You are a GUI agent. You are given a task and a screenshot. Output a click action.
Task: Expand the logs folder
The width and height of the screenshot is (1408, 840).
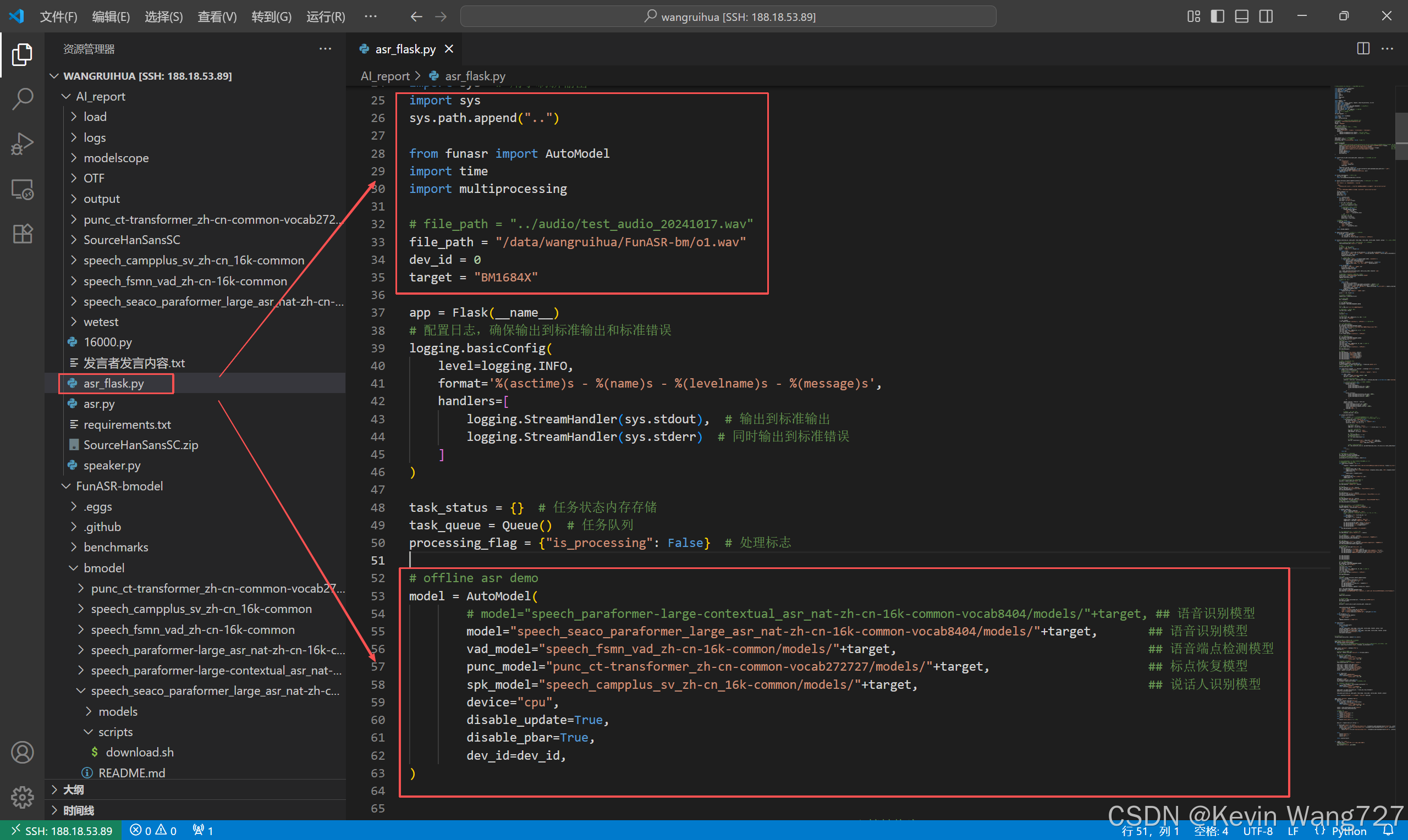[x=195, y=137]
